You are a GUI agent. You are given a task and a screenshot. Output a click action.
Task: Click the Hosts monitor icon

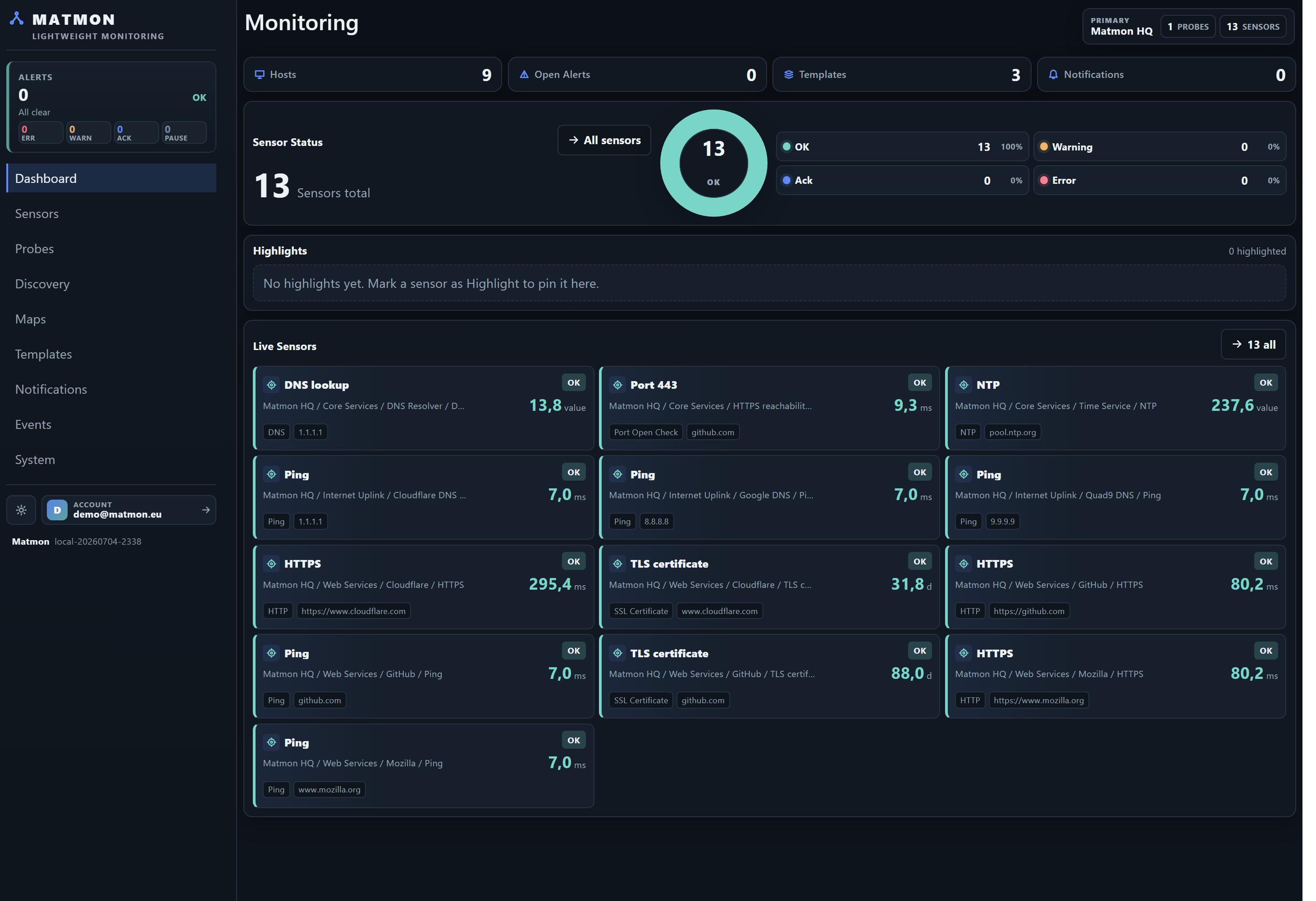point(260,75)
